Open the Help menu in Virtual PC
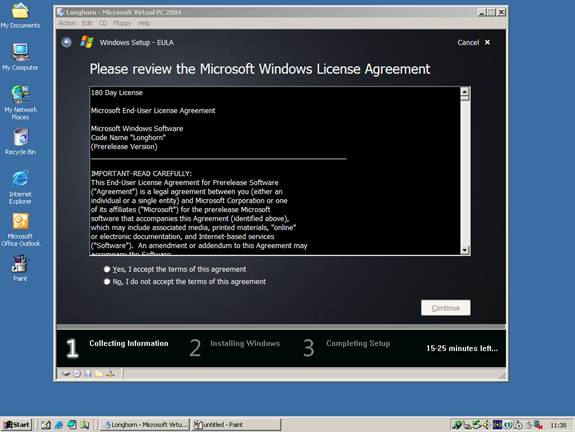Viewport: 575px width, 432px height. pyautogui.click(x=144, y=23)
